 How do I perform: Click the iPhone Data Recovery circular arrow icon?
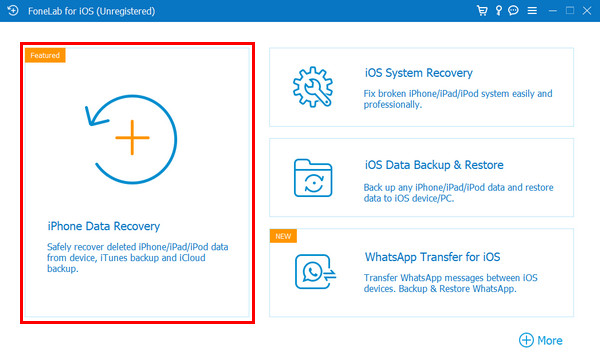click(x=131, y=139)
